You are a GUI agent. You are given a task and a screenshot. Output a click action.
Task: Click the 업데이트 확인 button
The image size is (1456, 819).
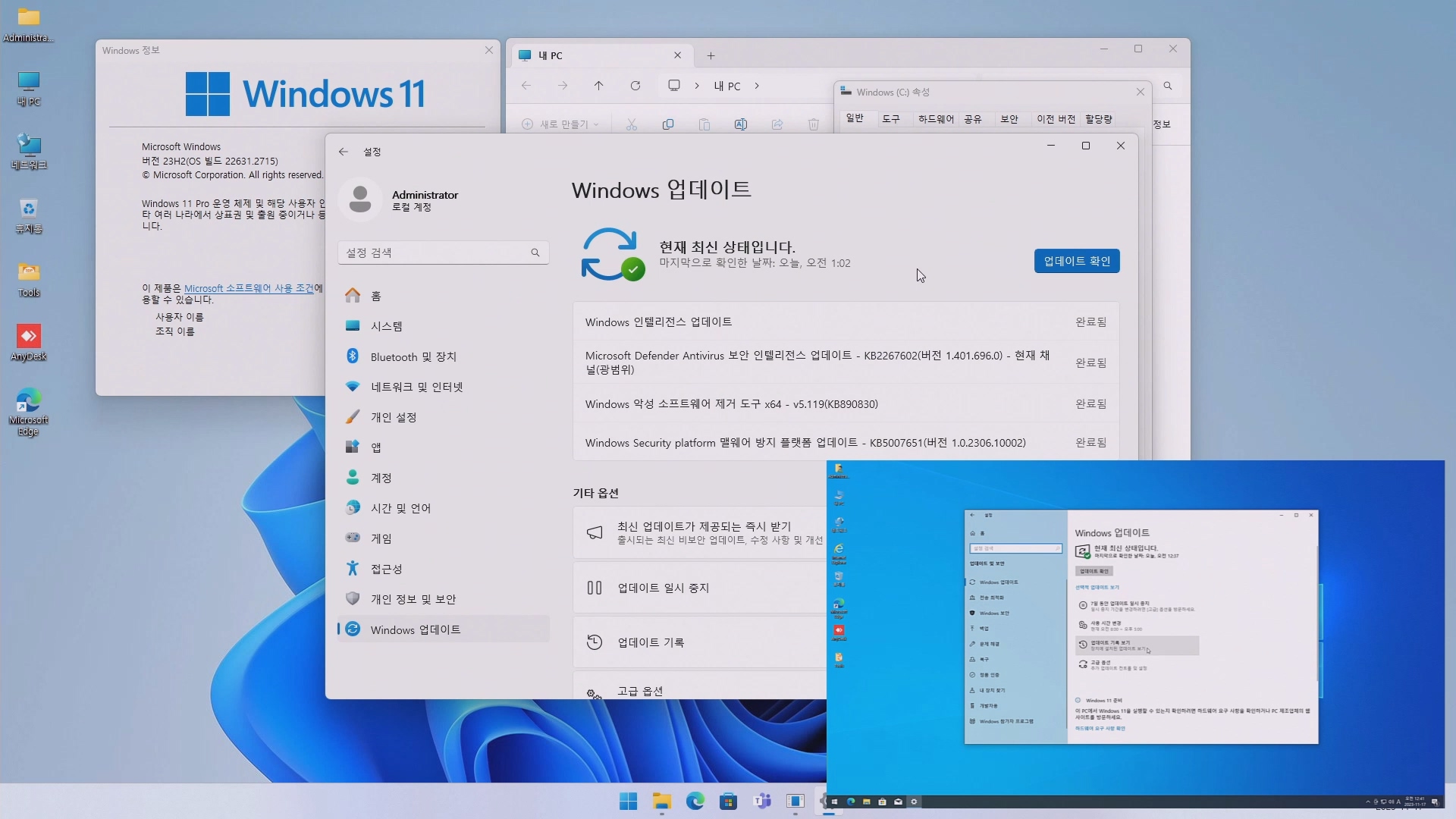click(1076, 261)
